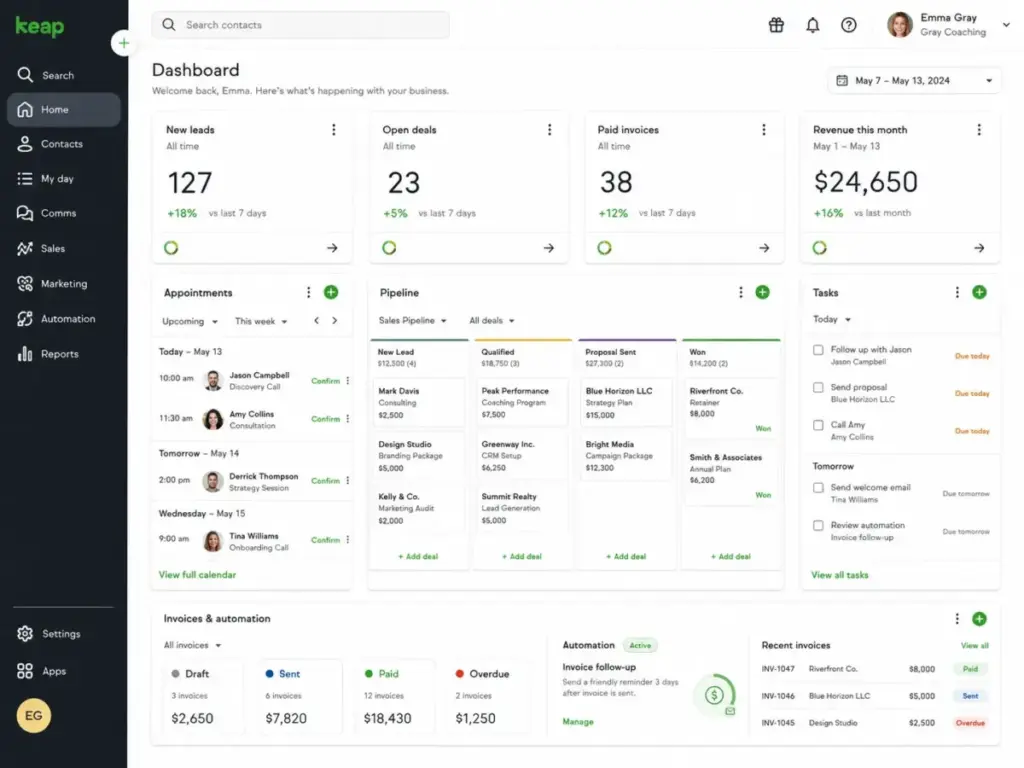Click View full calendar link

tap(197, 575)
